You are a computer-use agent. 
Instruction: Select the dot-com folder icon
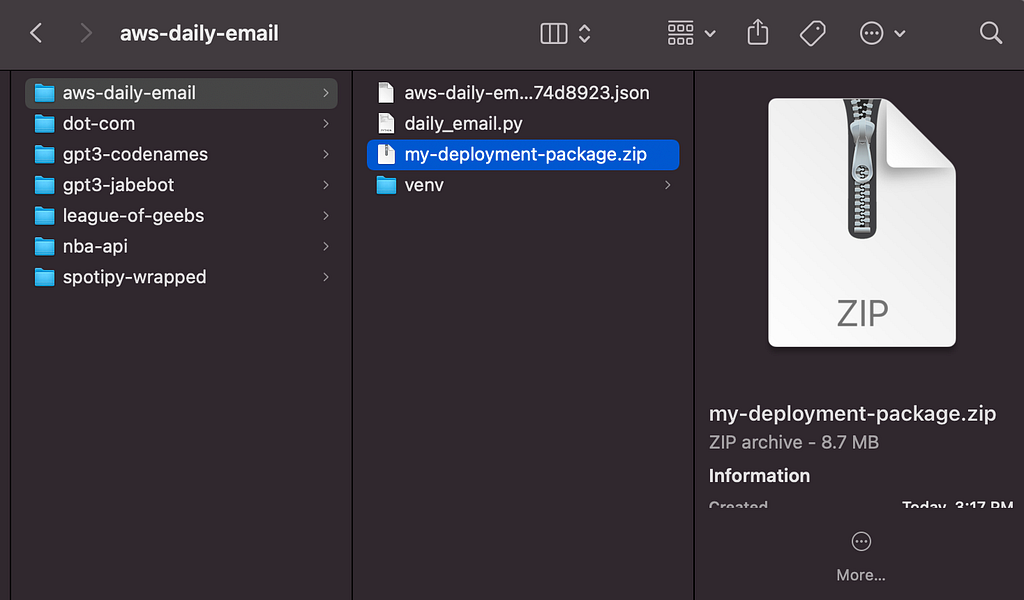[44, 124]
